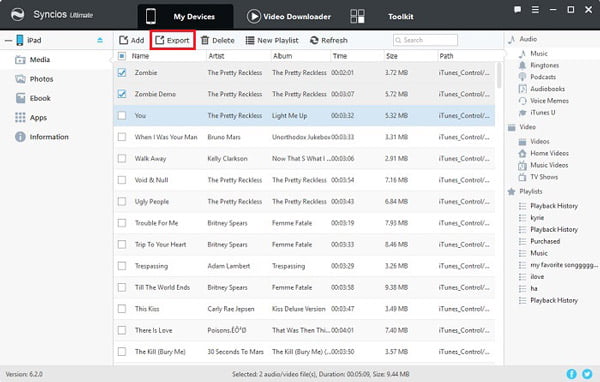Open the Twitter icon in status bar
This screenshot has width=600, height=382.
[x=587, y=374]
